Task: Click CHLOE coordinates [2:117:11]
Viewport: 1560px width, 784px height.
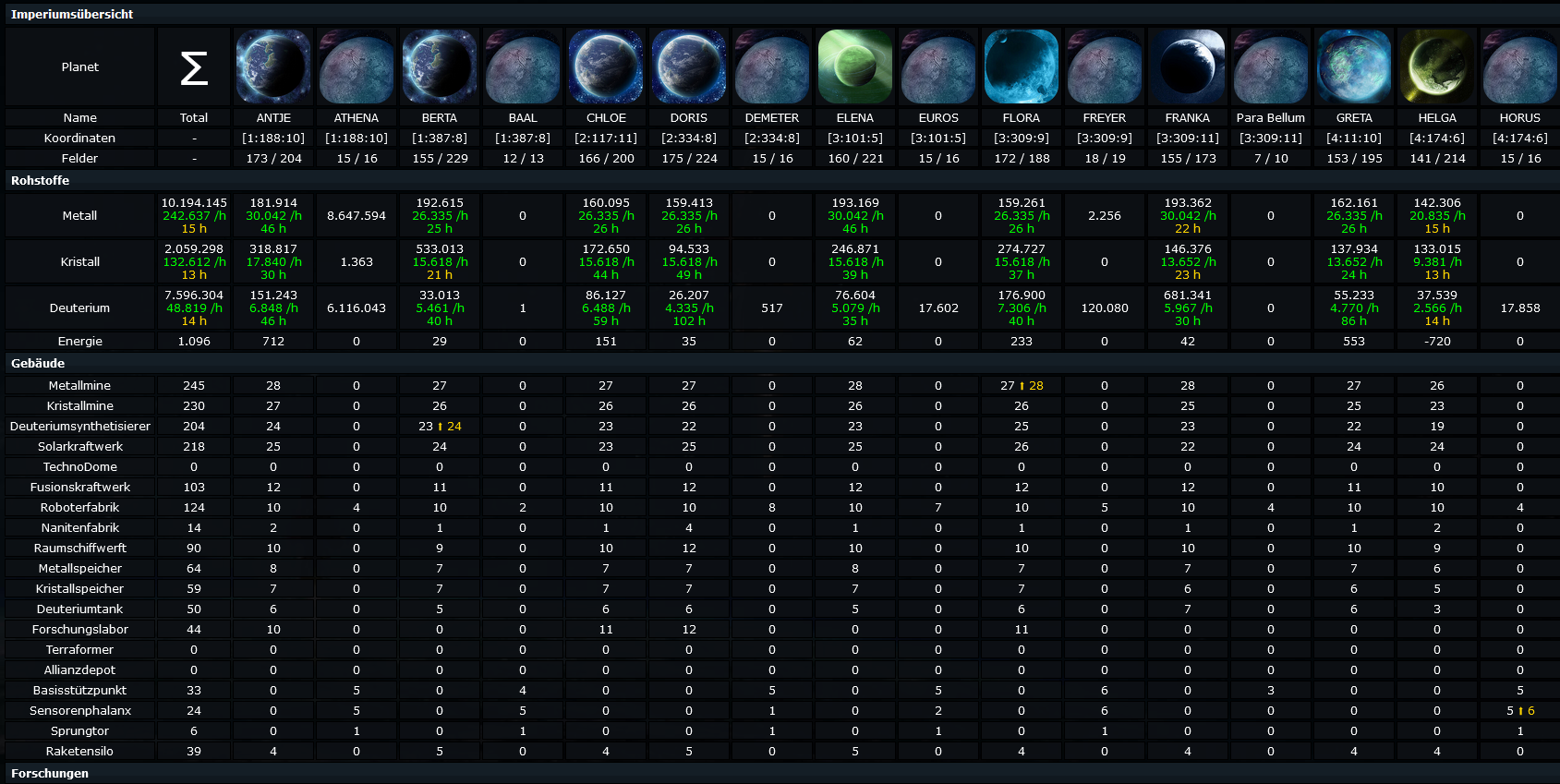Action: 605,138
